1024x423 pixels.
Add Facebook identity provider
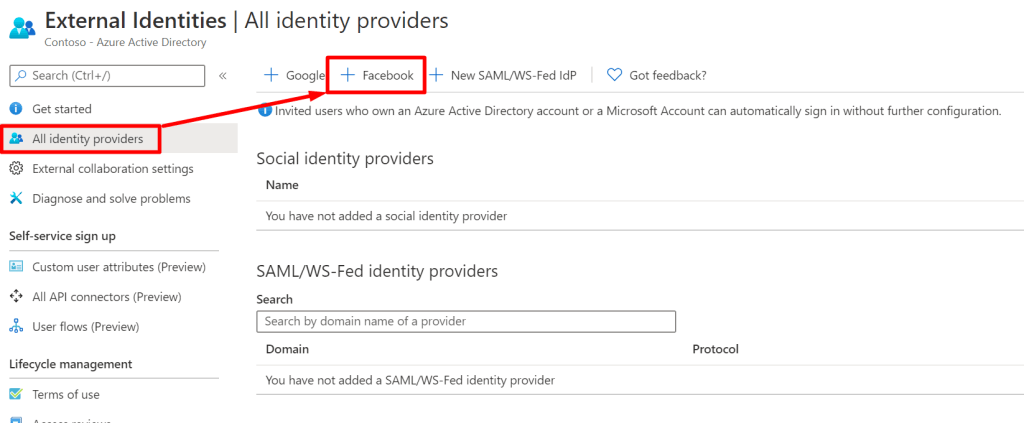(x=377, y=75)
